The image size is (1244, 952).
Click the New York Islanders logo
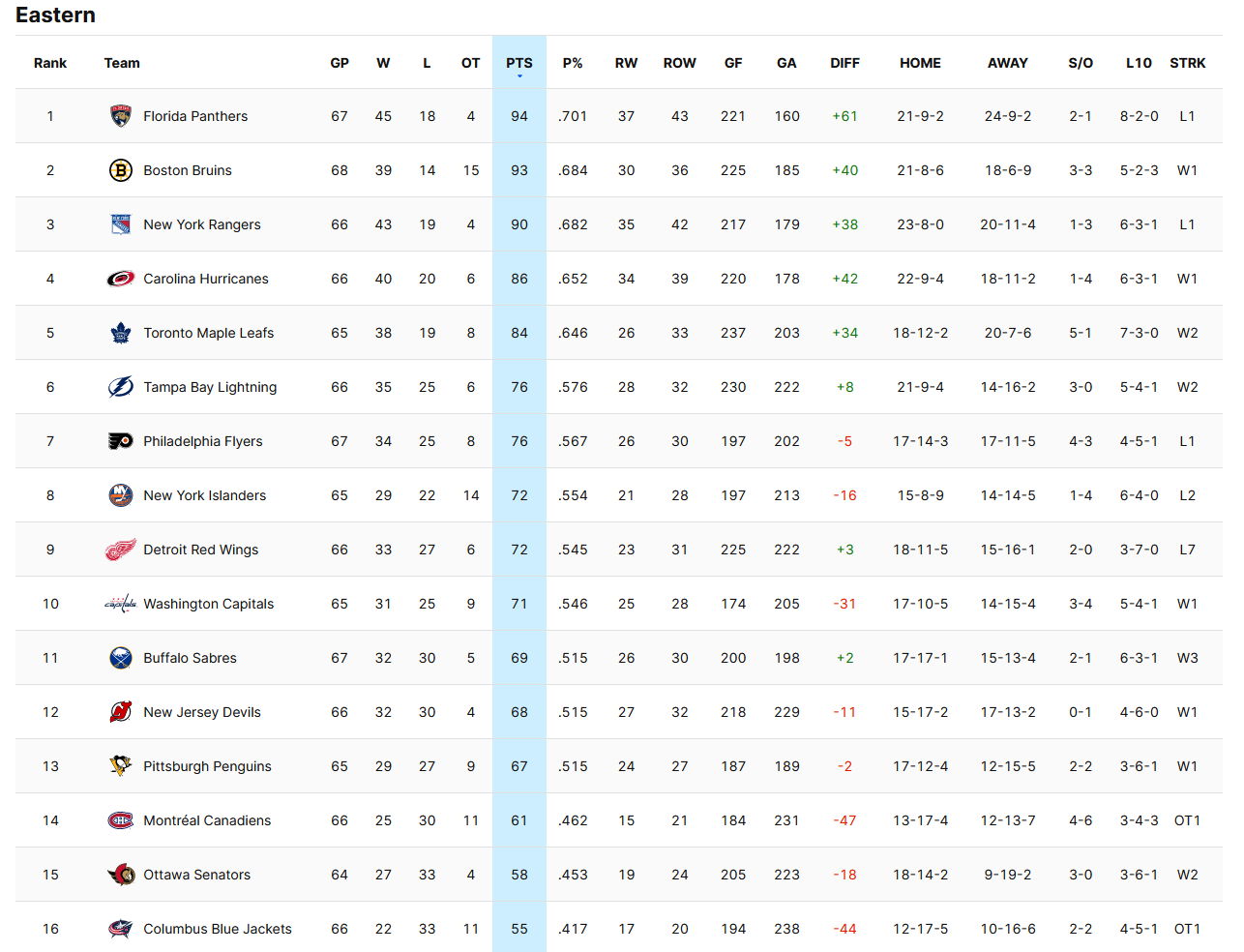(x=121, y=495)
